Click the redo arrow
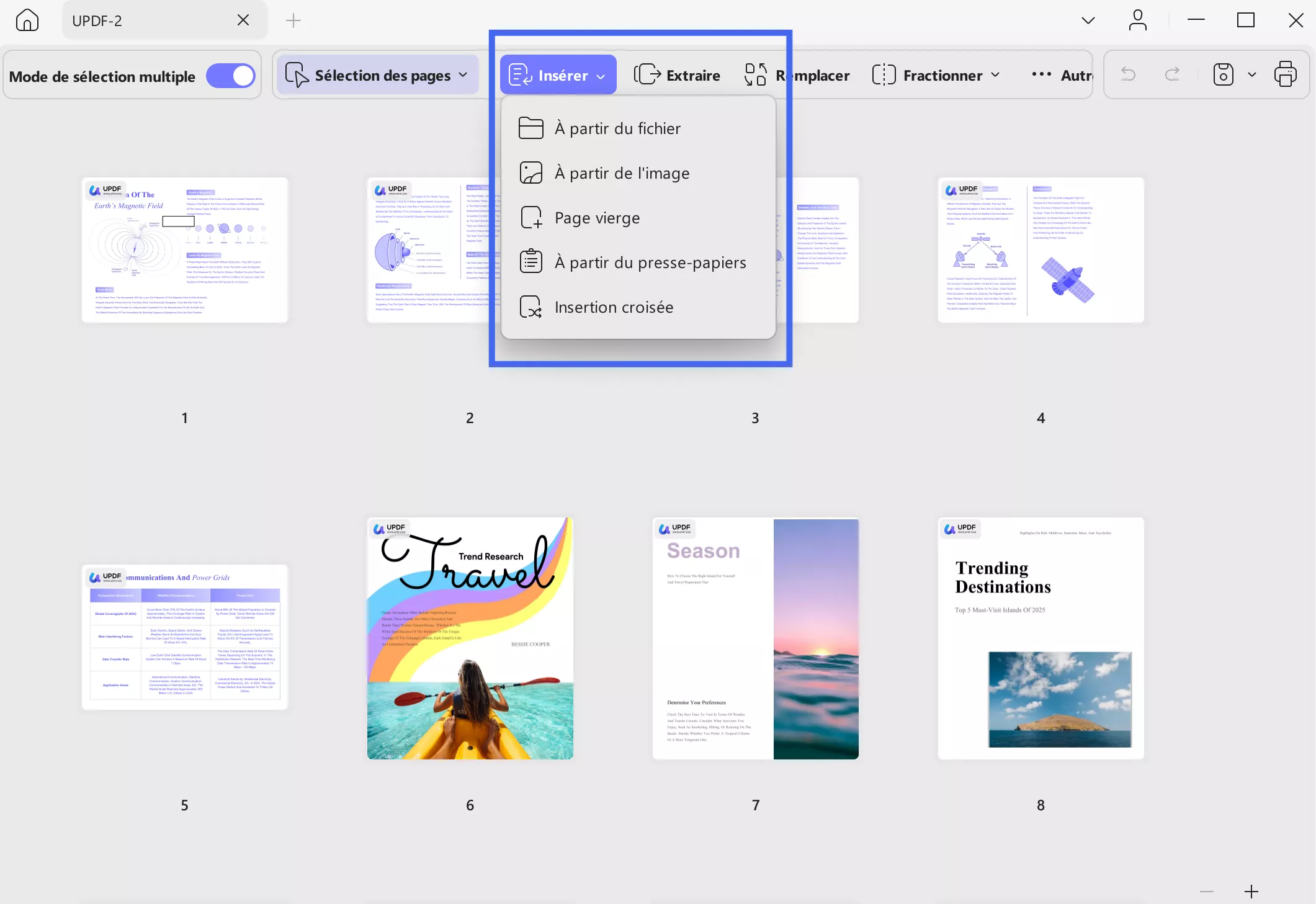The width and height of the screenshot is (1316, 904). click(1172, 75)
